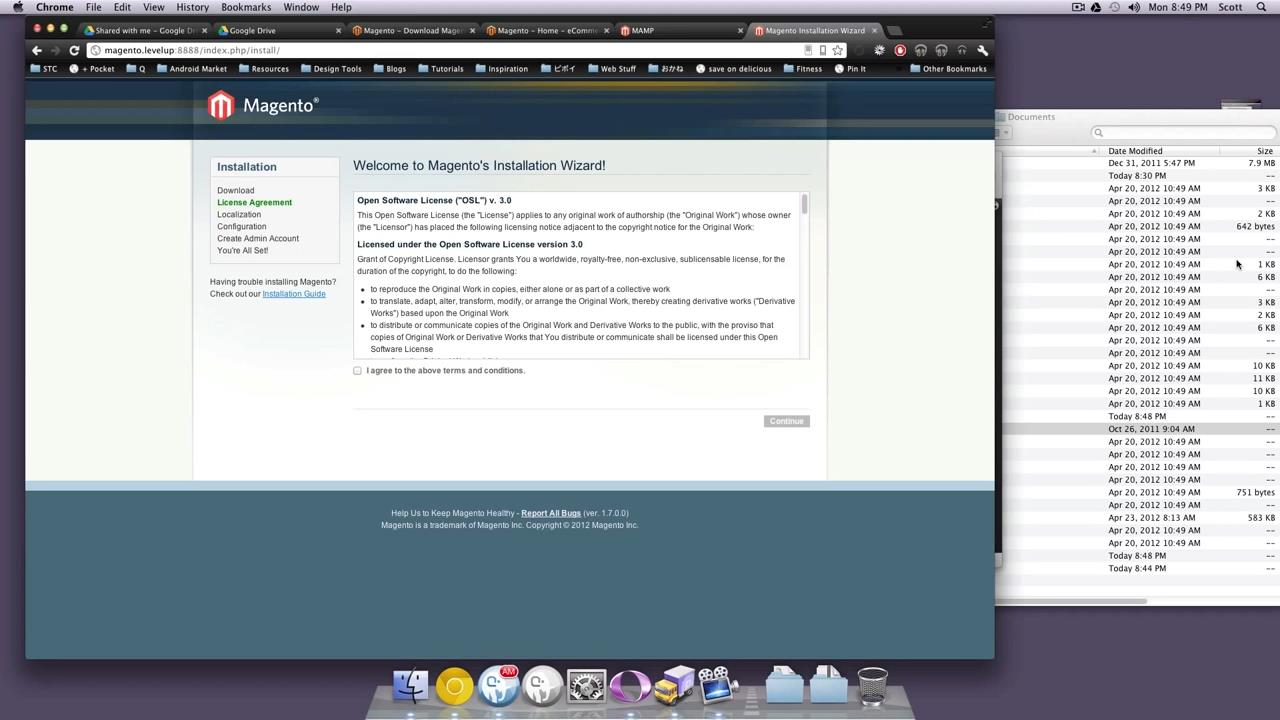Viewport: 1280px width, 720px height.
Task: Click the Google Drive menu bar icon
Action: tap(1096, 7)
